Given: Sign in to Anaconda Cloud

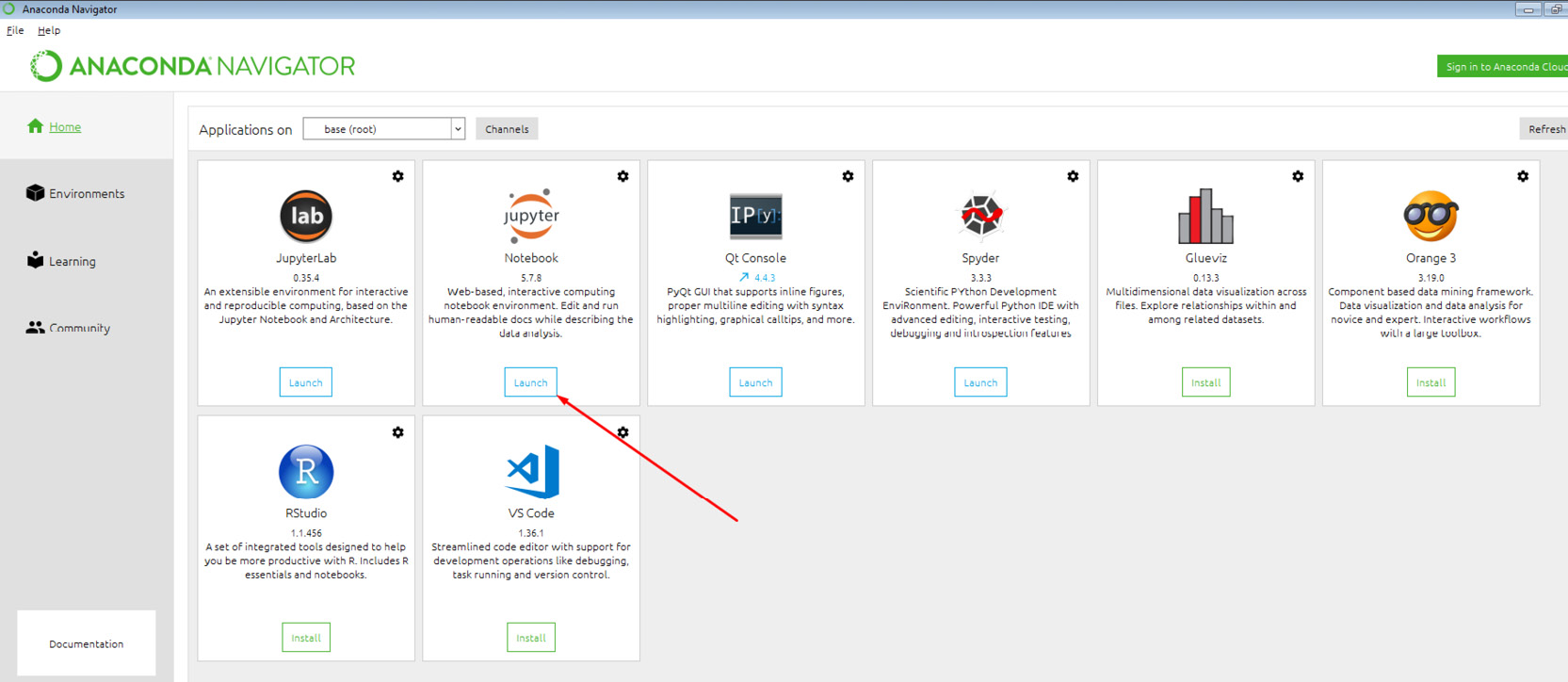Looking at the screenshot, I should point(1503,66).
